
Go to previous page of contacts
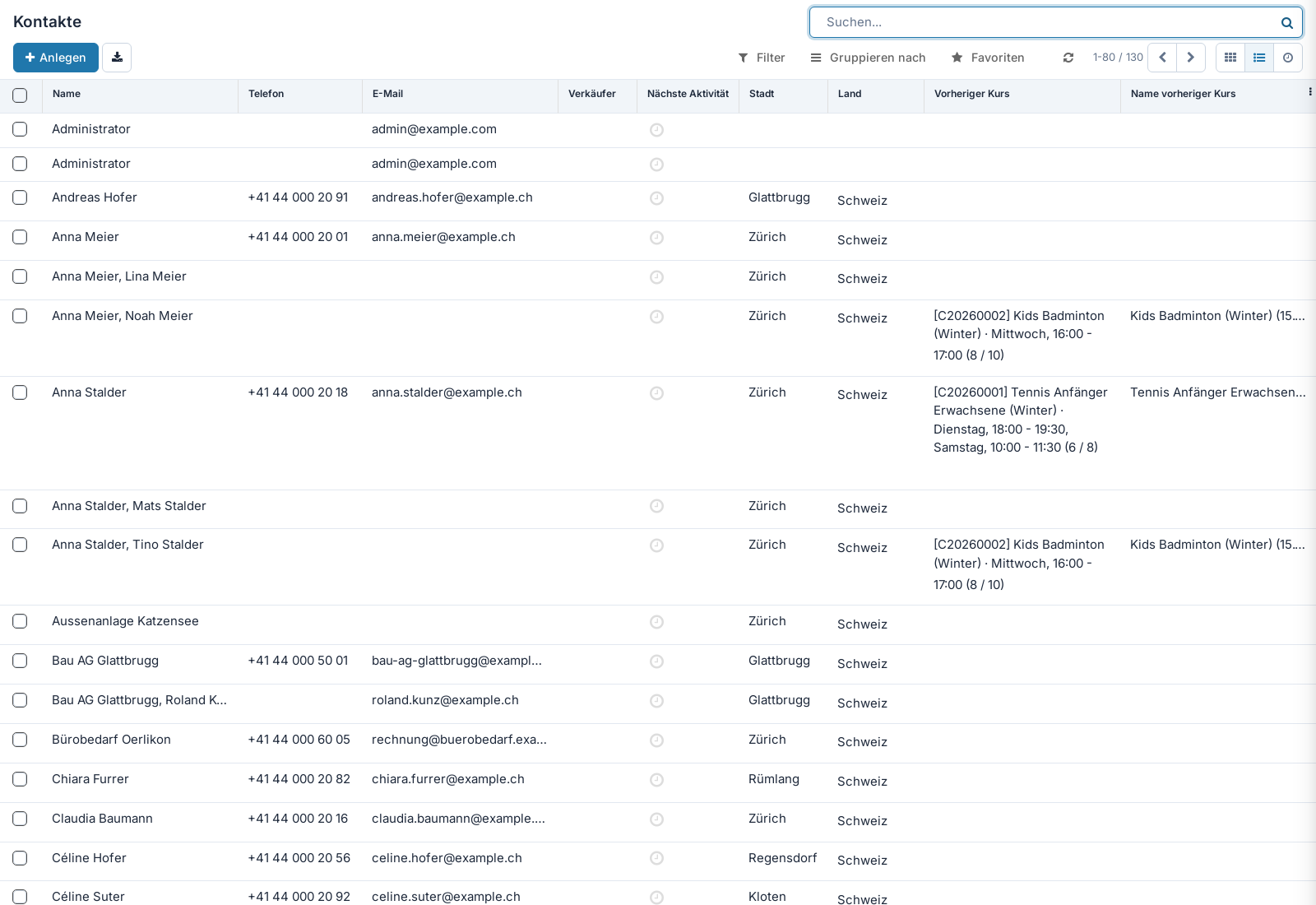pos(1162,58)
